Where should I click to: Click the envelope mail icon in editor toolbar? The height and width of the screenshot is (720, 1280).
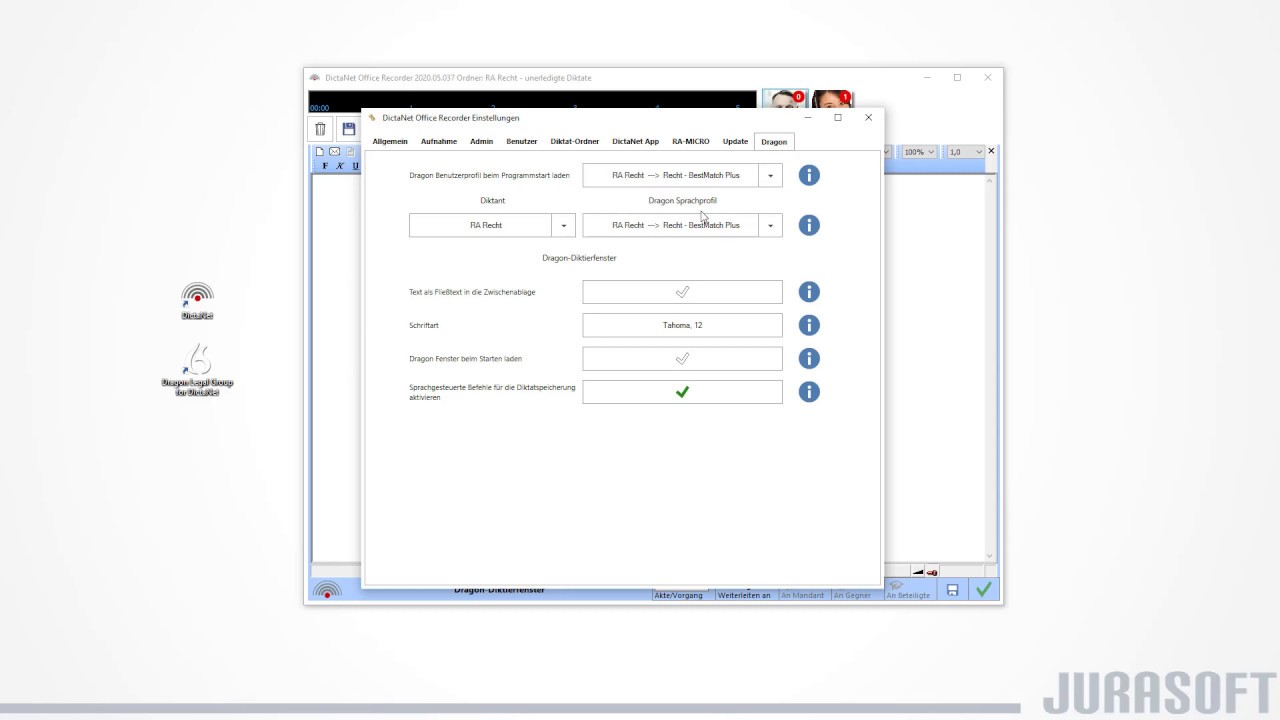pyautogui.click(x=334, y=152)
